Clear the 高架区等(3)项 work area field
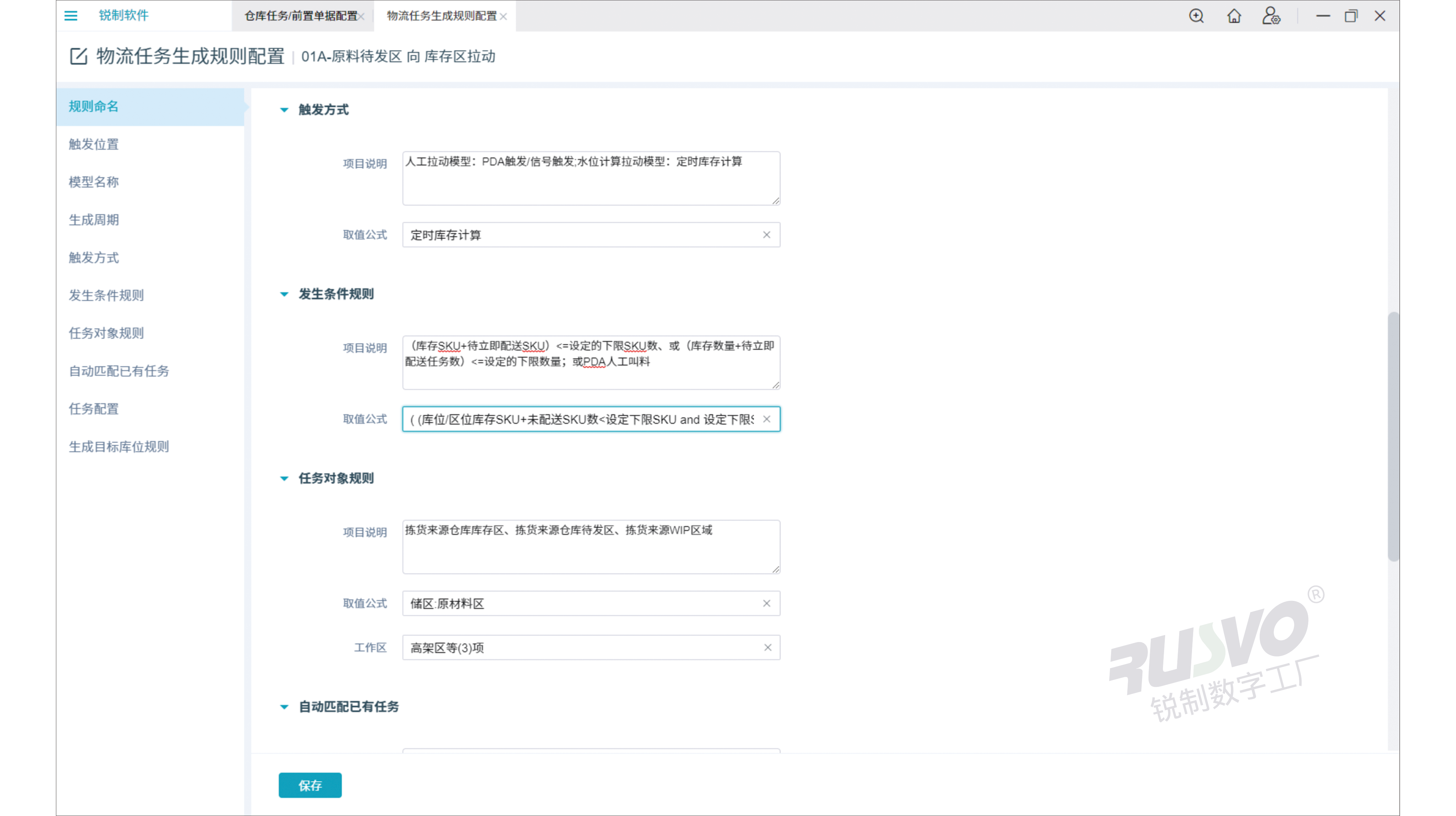Image resolution: width=1456 pixels, height=816 pixels. pos(768,648)
